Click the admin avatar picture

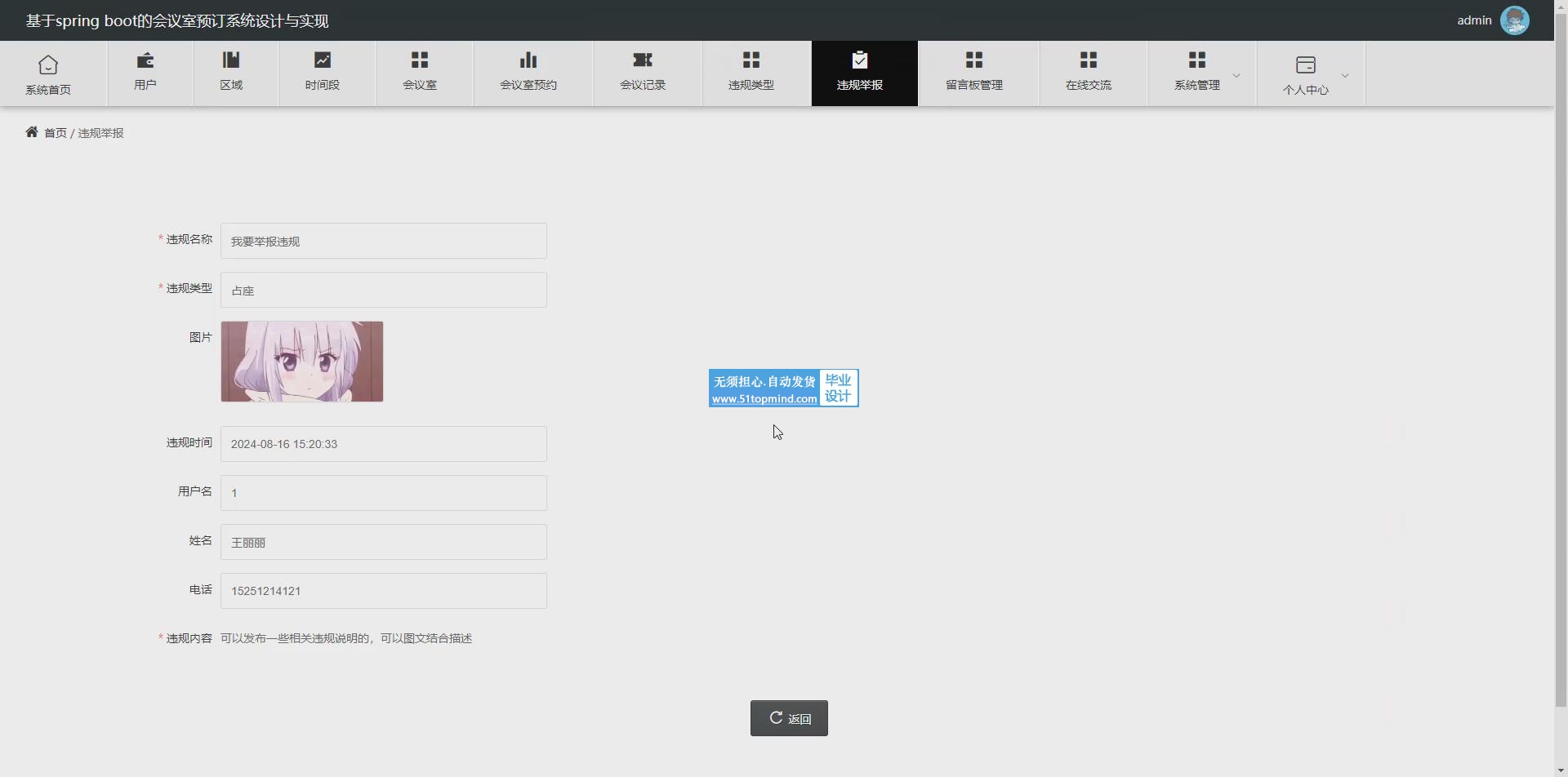point(1515,20)
